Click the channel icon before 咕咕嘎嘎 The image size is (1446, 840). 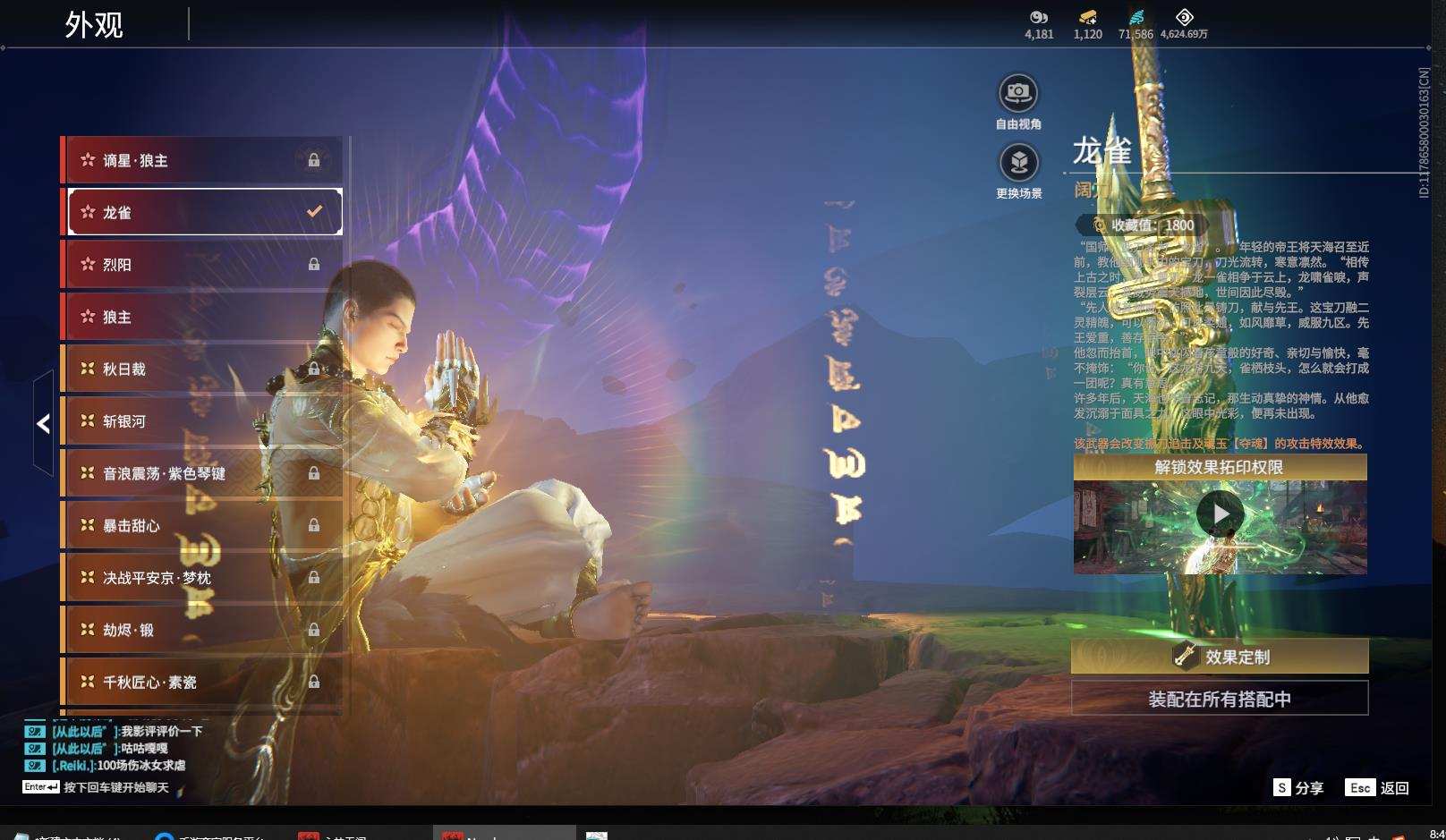pyautogui.click(x=35, y=748)
